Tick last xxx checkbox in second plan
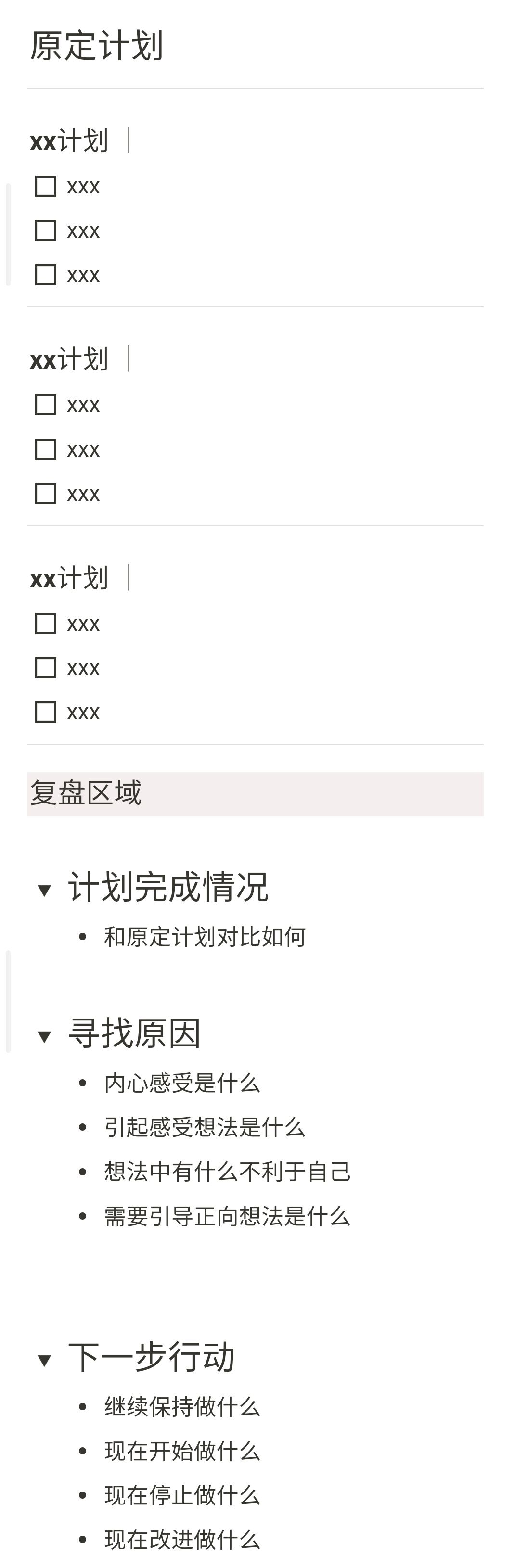The width and height of the screenshot is (515, 1568). (x=46, y=494)
